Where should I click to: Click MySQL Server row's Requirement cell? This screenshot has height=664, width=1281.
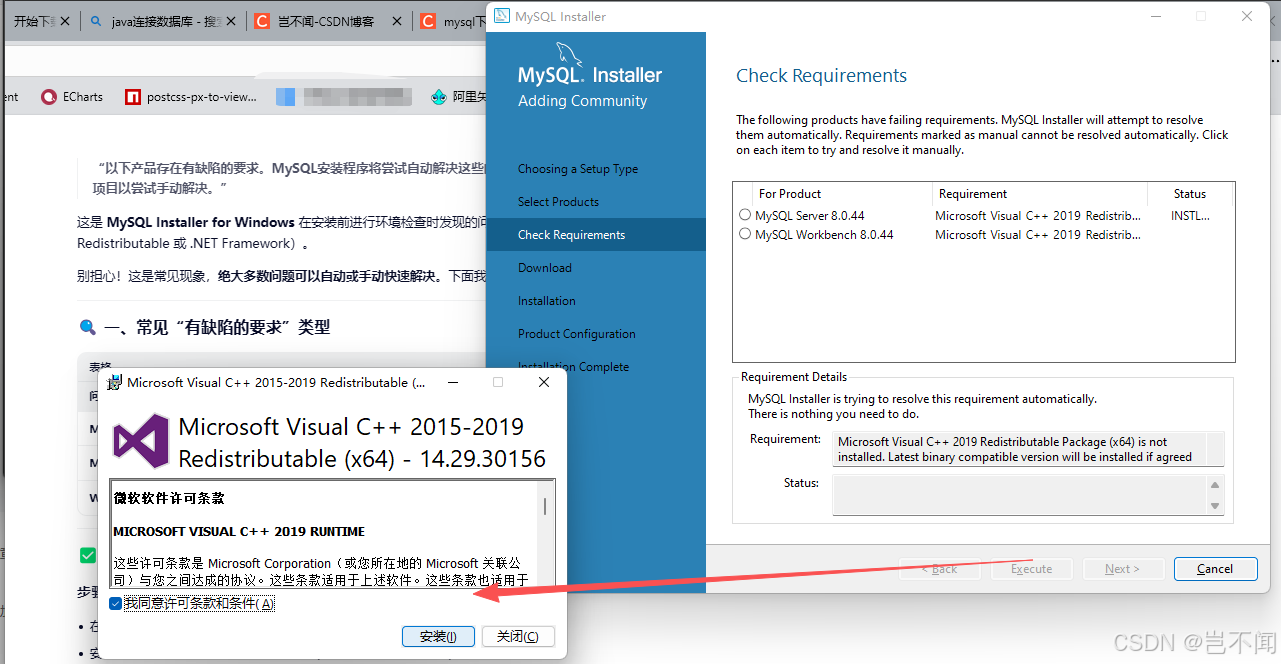(1038, 215)
